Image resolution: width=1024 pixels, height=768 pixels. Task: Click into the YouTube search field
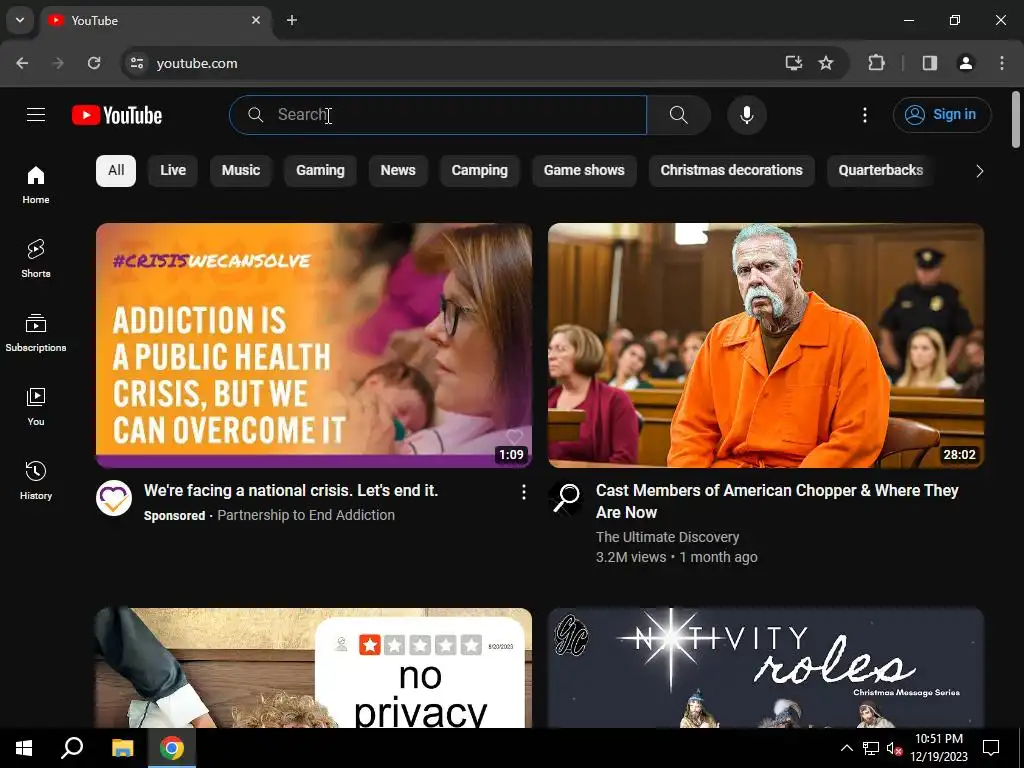[x=438, y=115]
